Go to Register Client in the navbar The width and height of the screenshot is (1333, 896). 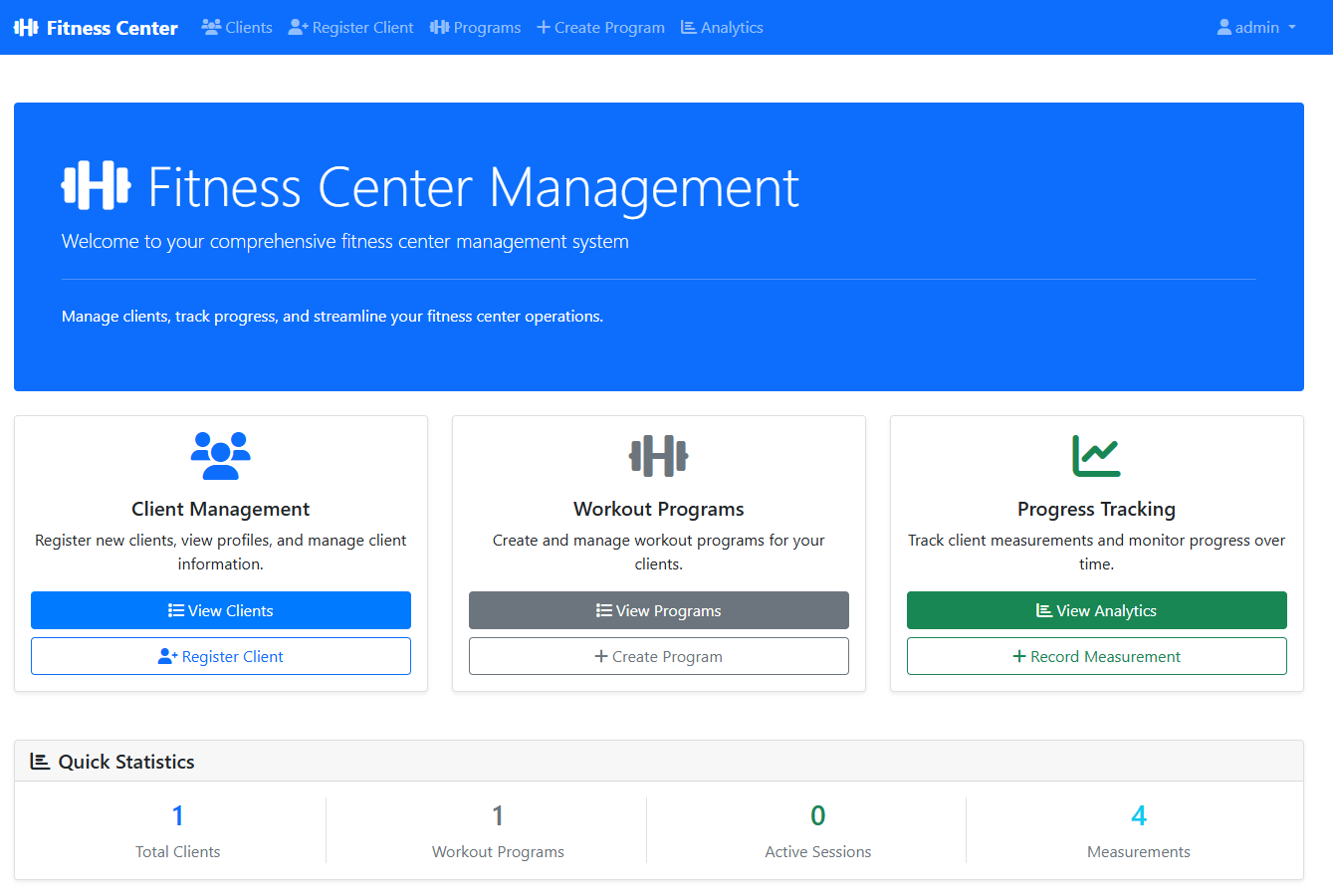point(351,28)
